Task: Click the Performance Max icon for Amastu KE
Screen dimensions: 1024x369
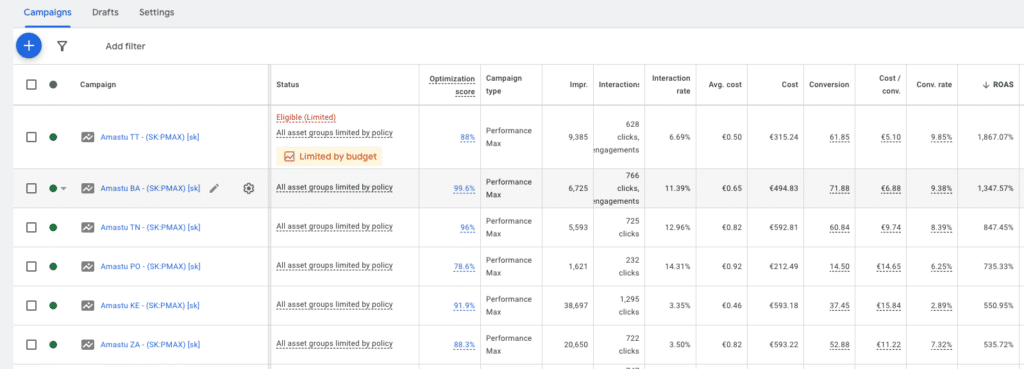Action: coord(88,306)
